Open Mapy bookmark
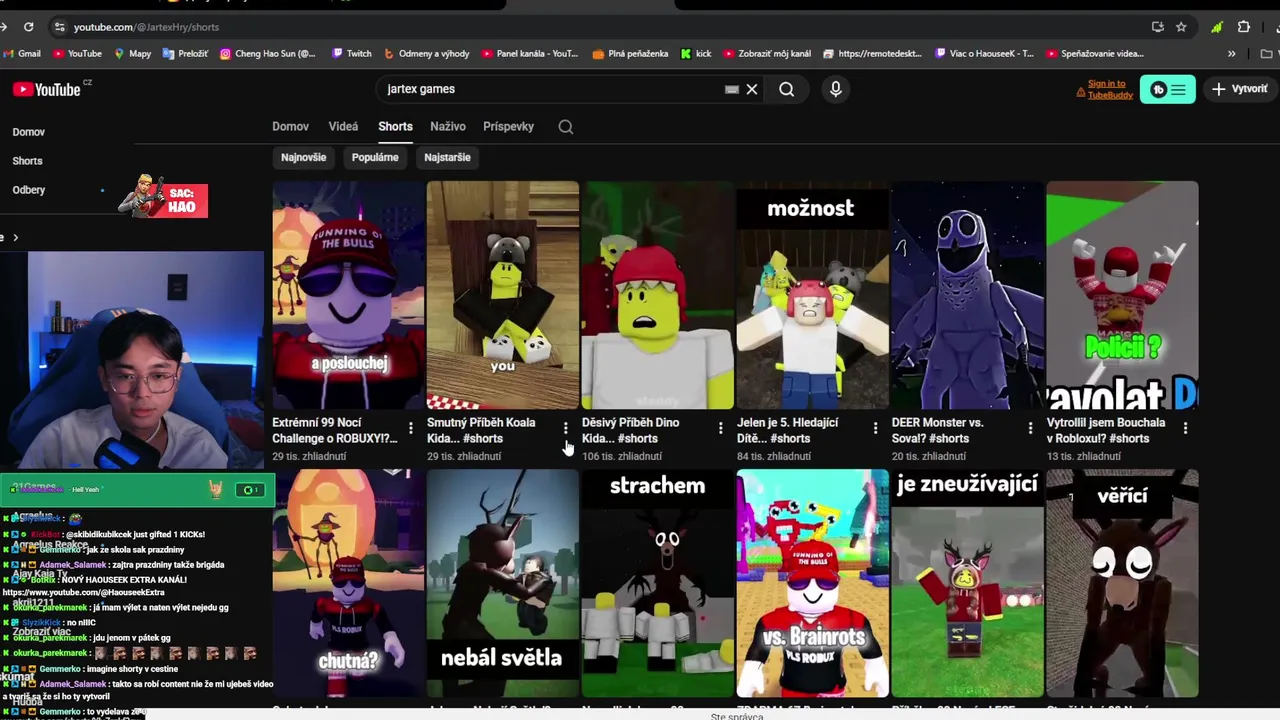 [133, 54]
